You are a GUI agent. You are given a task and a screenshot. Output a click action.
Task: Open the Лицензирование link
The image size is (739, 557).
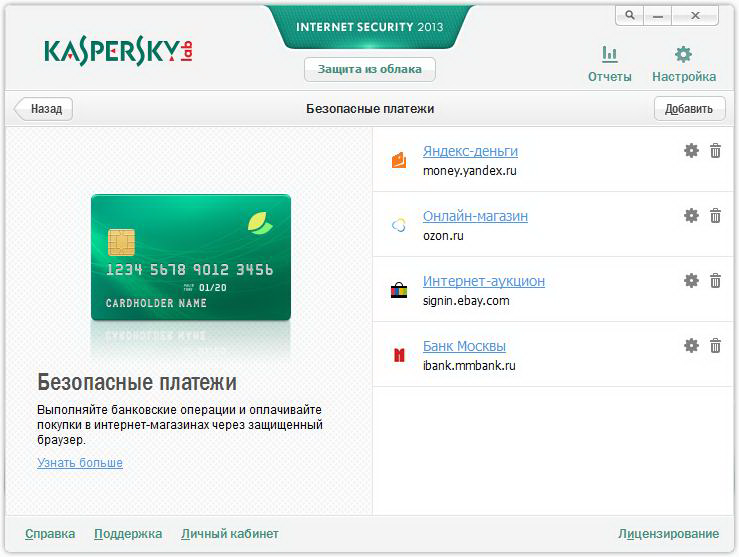[x=668, y=534]
